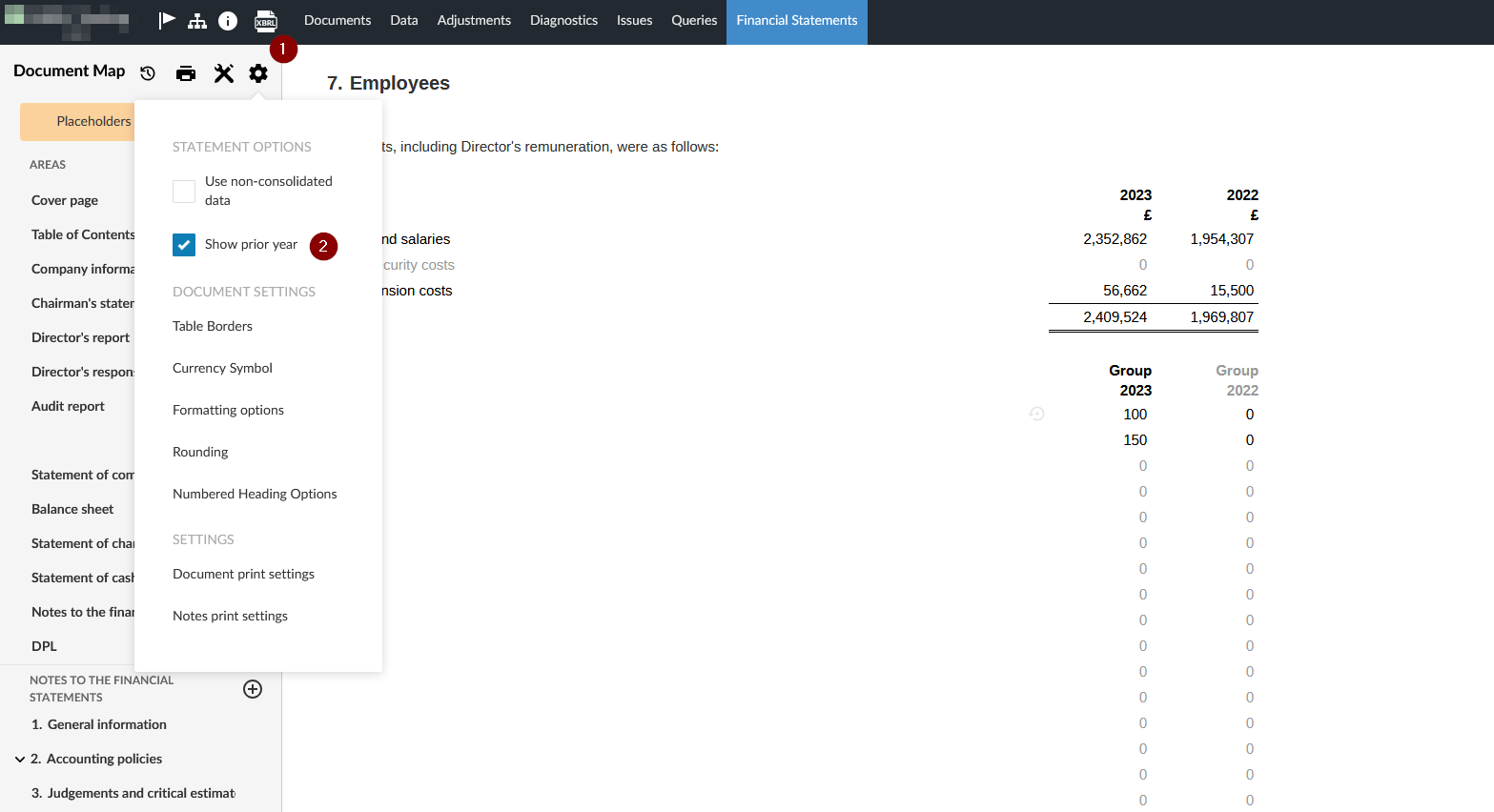Select the Financial Statements tab
Viewport: 1494px width, 812px height.
pyautogui.click(x=797, y=21)
